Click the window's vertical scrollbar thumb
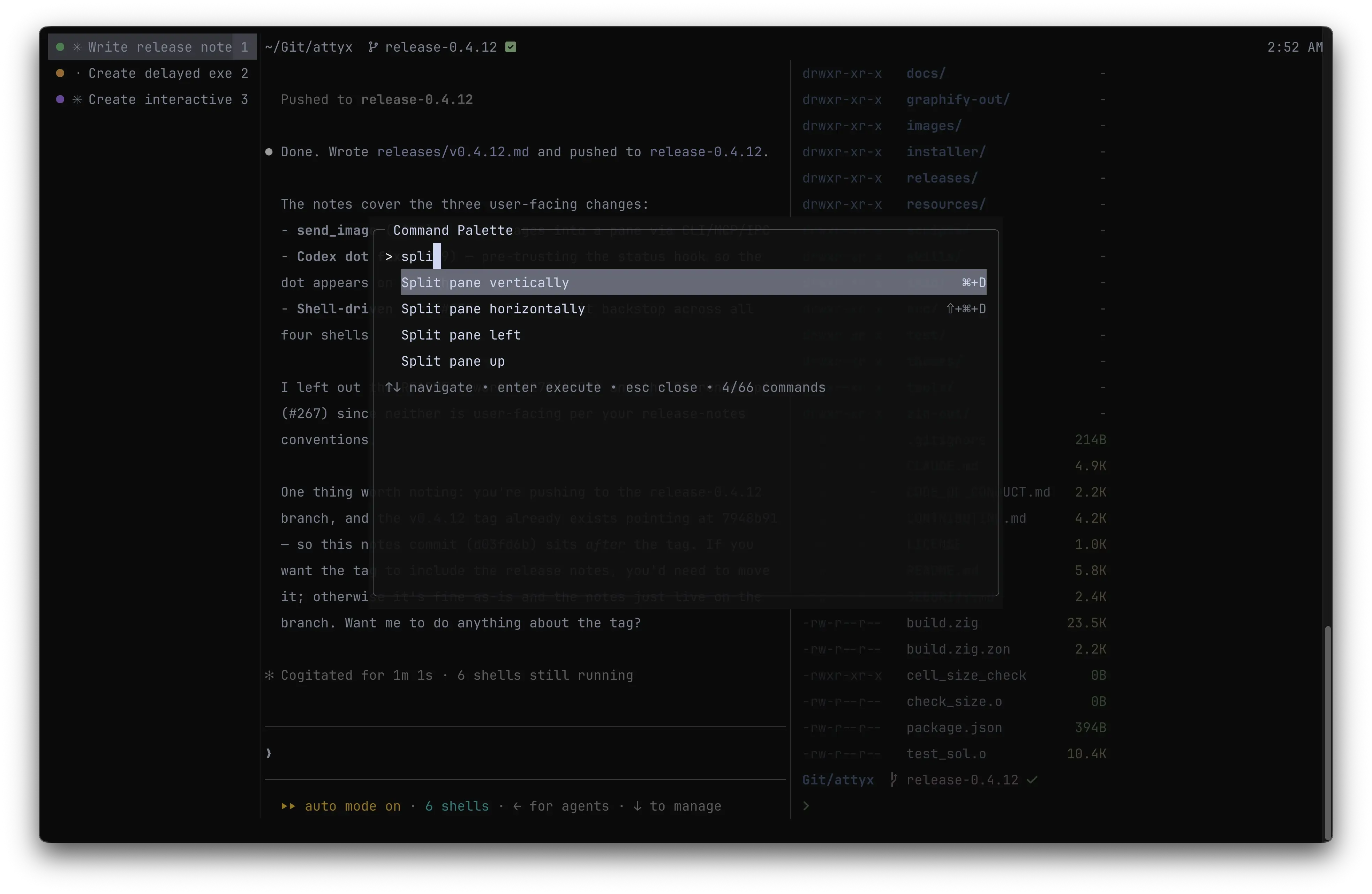 point(1328,732)
